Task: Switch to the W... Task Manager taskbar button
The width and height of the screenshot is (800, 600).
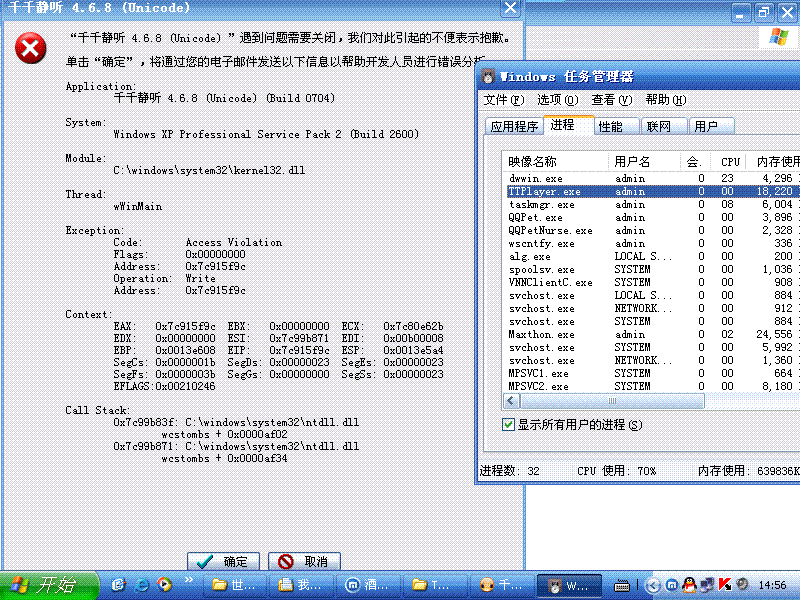Action: pos(569,585)
